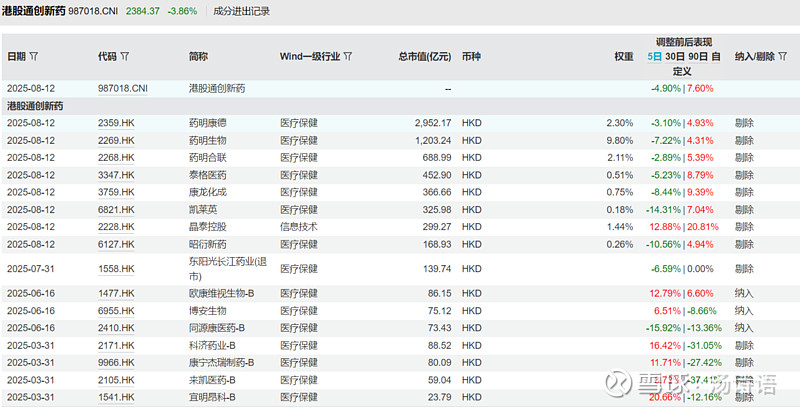This screenshot has width=800, height=409.
Task: Open the Wind一级行业 filter icon
Action: [347, 57]
